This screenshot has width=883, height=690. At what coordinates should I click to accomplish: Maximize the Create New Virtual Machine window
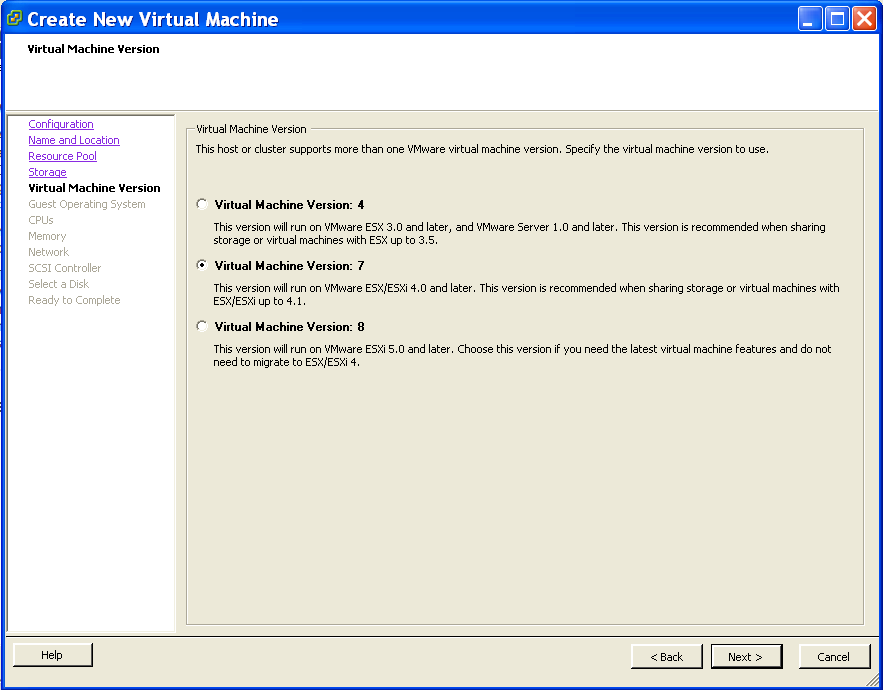click(x=837, y=19)
